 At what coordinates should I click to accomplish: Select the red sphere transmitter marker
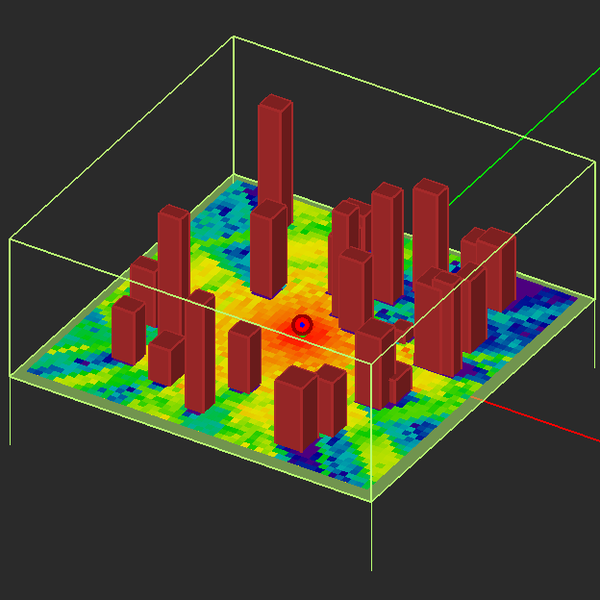coord(302,325)
